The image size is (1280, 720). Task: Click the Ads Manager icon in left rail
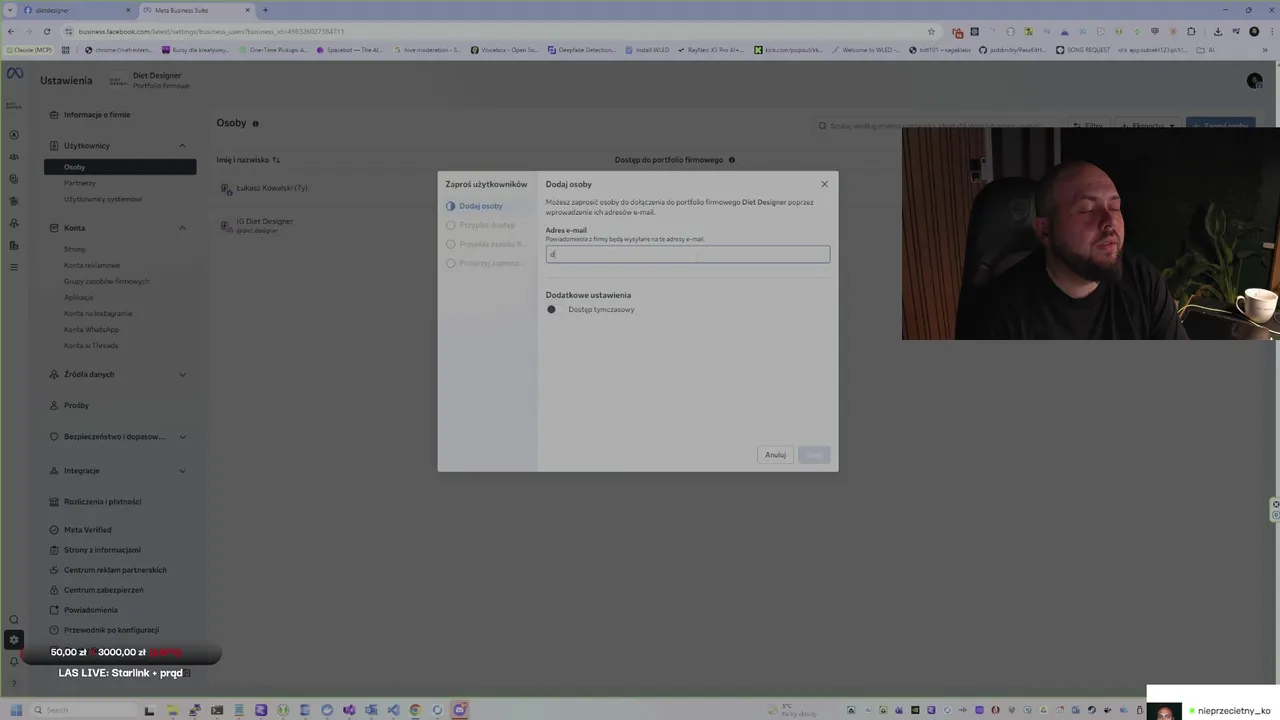14,135
